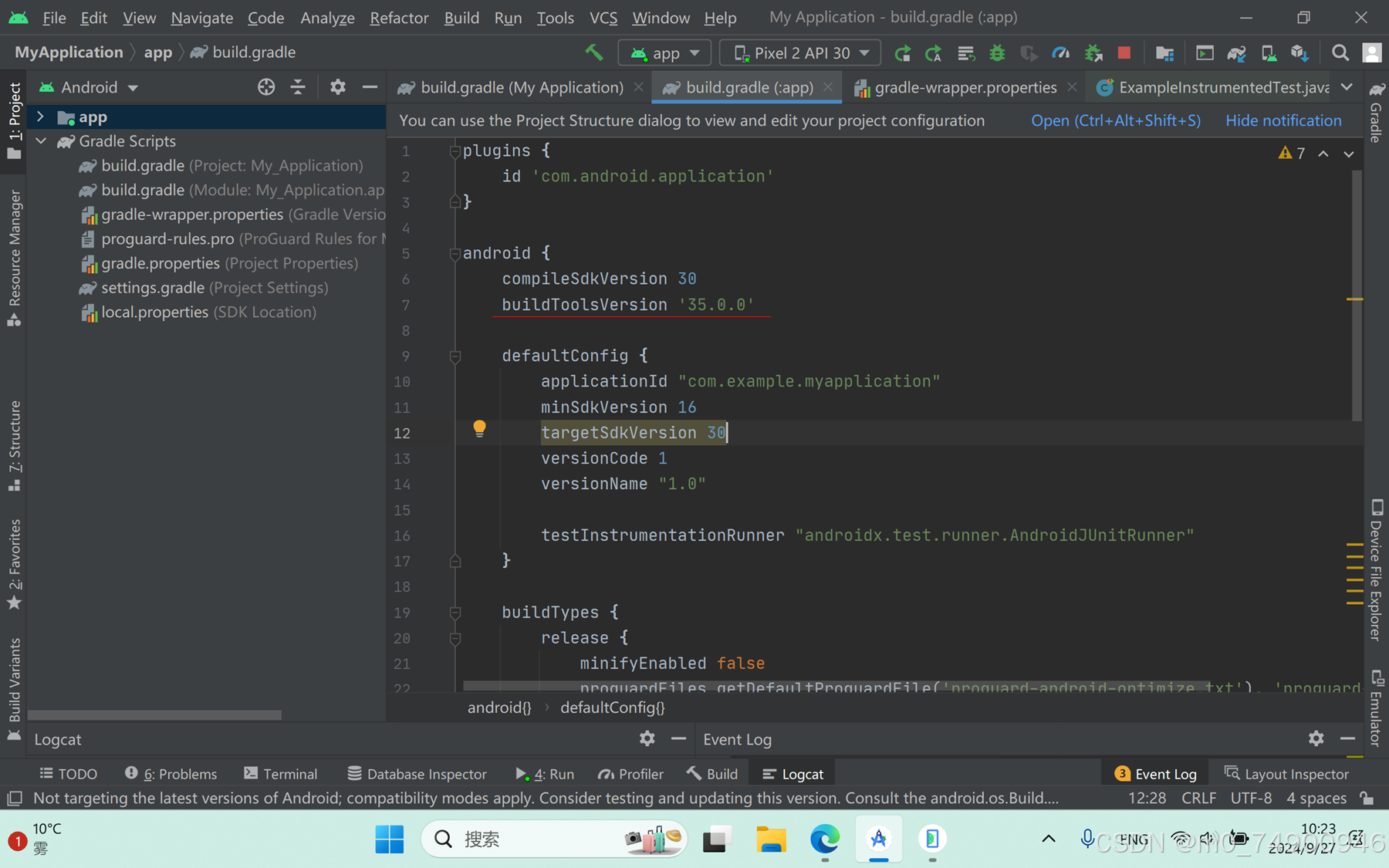1389x868 pixels.
Task: Sync project with Gradle files elephant icon
Action: (x=1237, y=52)
